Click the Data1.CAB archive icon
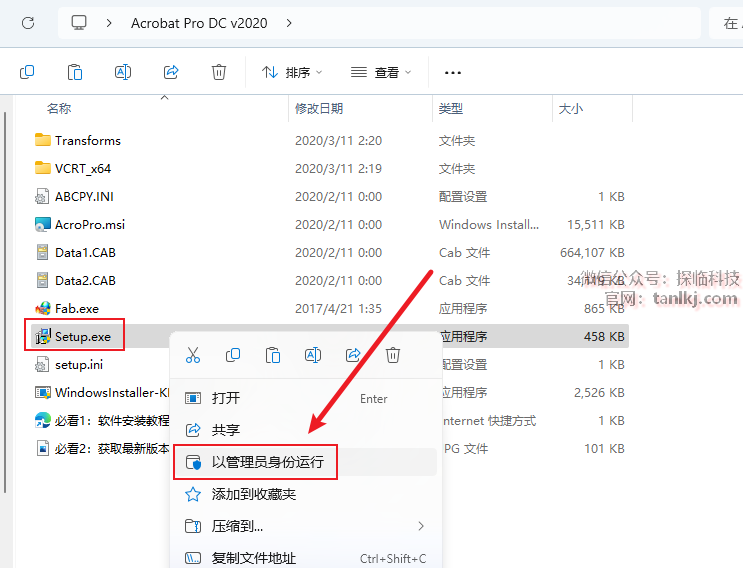 [42, 252]
